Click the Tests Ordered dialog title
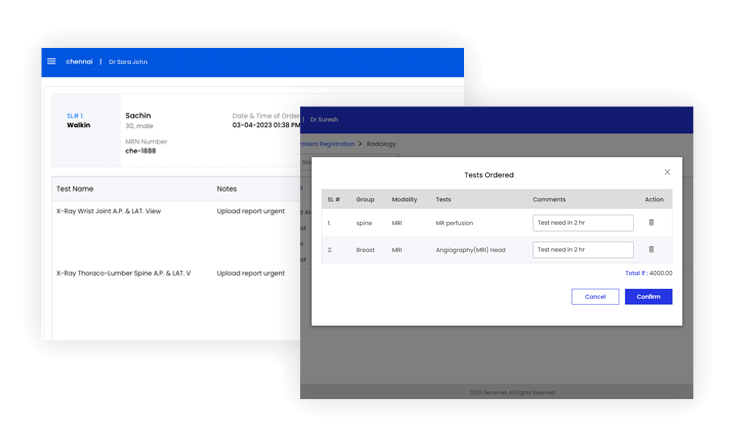 click(x=489, y=175)
